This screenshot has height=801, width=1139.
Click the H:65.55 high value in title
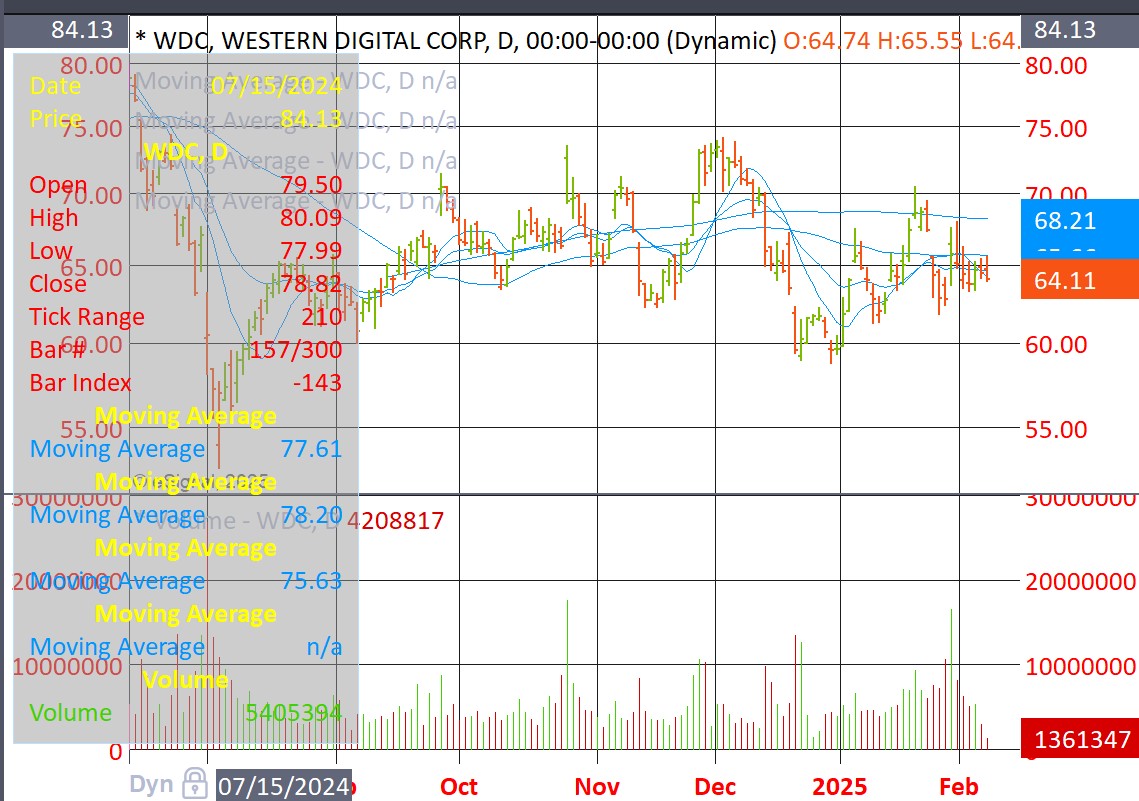919,40
